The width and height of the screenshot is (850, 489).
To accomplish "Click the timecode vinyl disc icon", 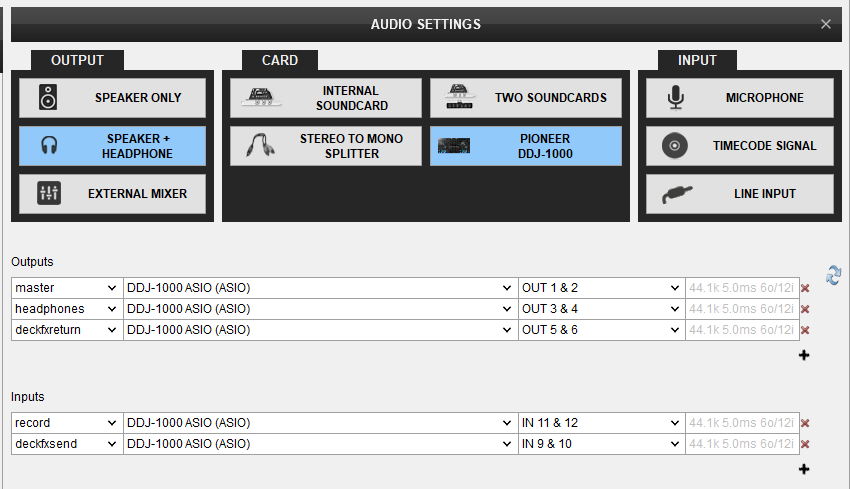I will point(675,145).
